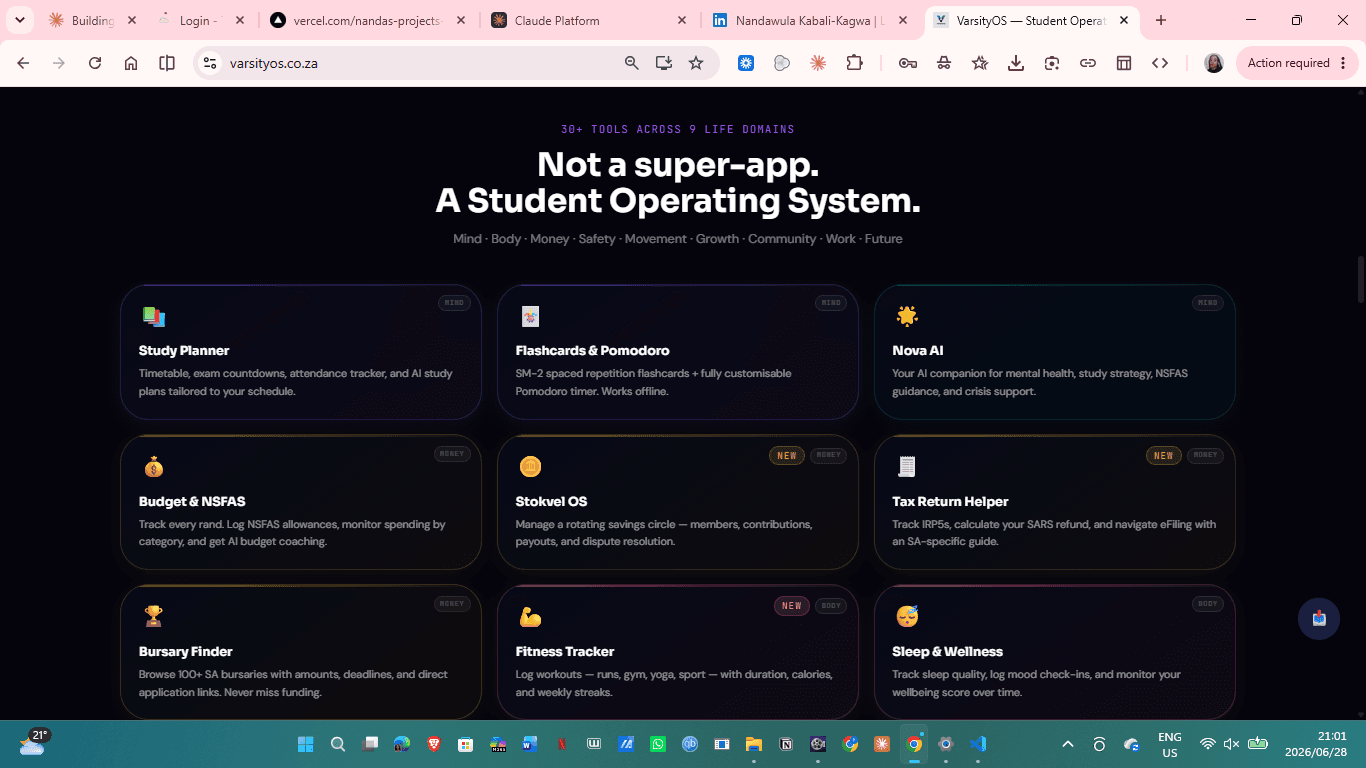The height and width of the screenshot is (768, 1366).
Task: Bookmark this page with the star icon
Action: coord(696,63)
